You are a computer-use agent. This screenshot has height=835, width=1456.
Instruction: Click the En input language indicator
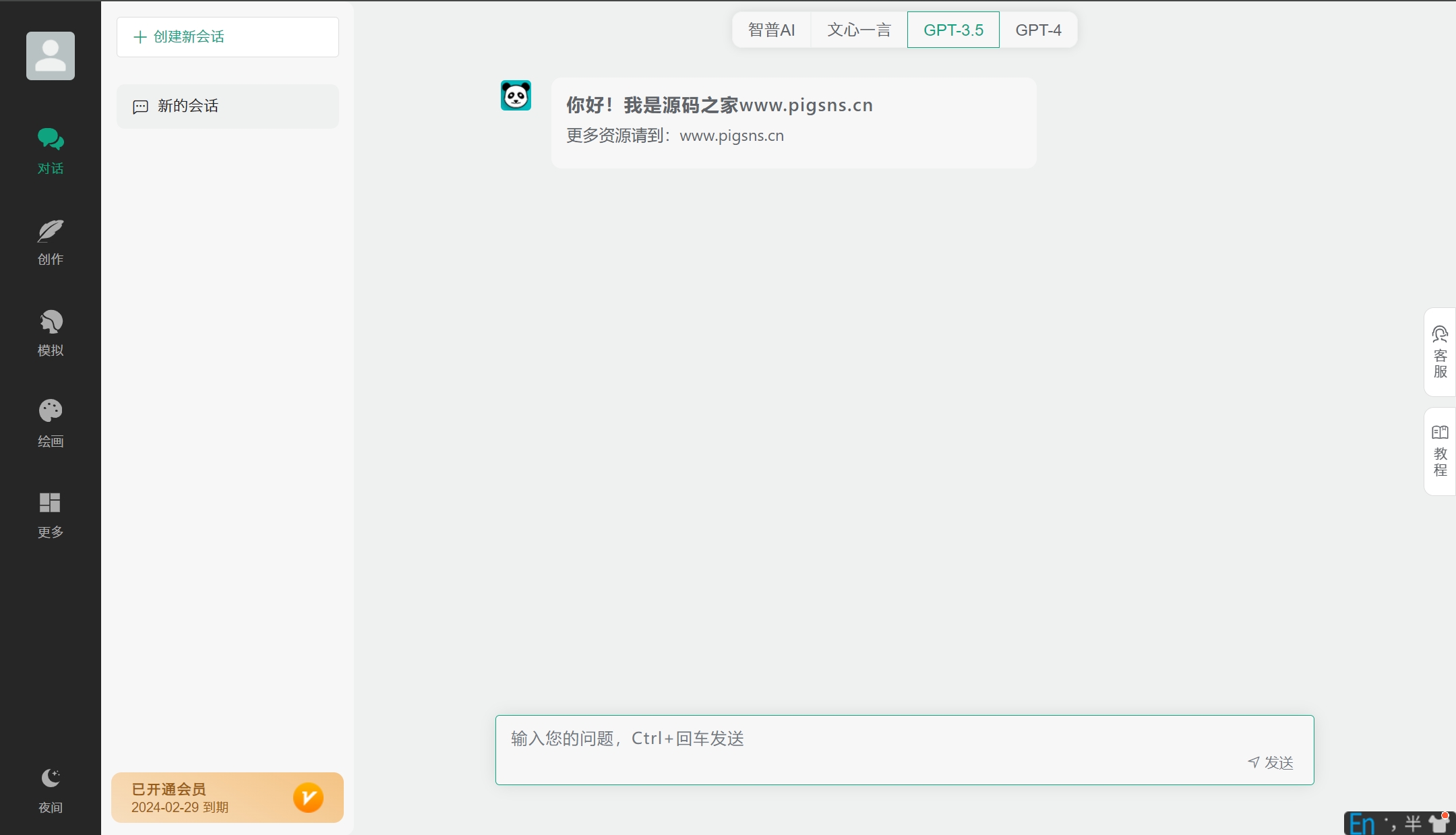(1362, 824)
